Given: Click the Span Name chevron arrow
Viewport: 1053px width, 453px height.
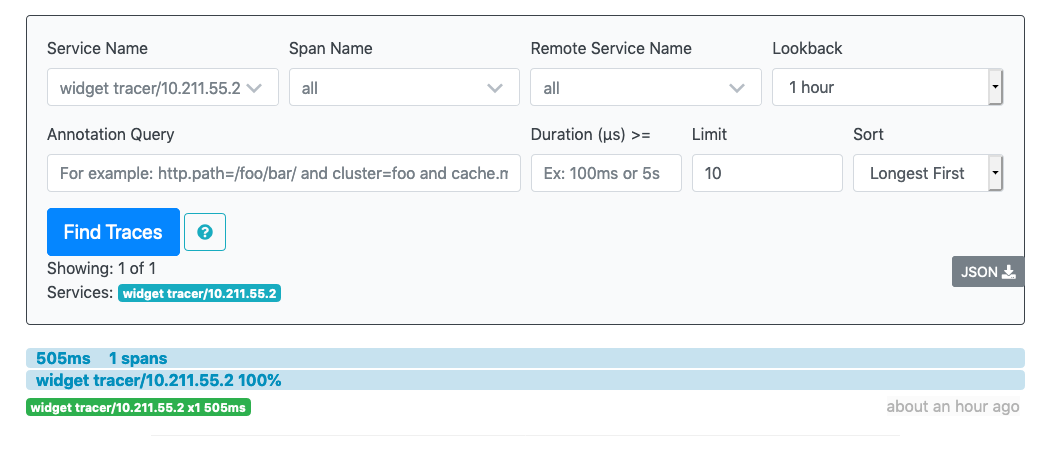Looking at the screenshot, I should (x=495, y=88).
